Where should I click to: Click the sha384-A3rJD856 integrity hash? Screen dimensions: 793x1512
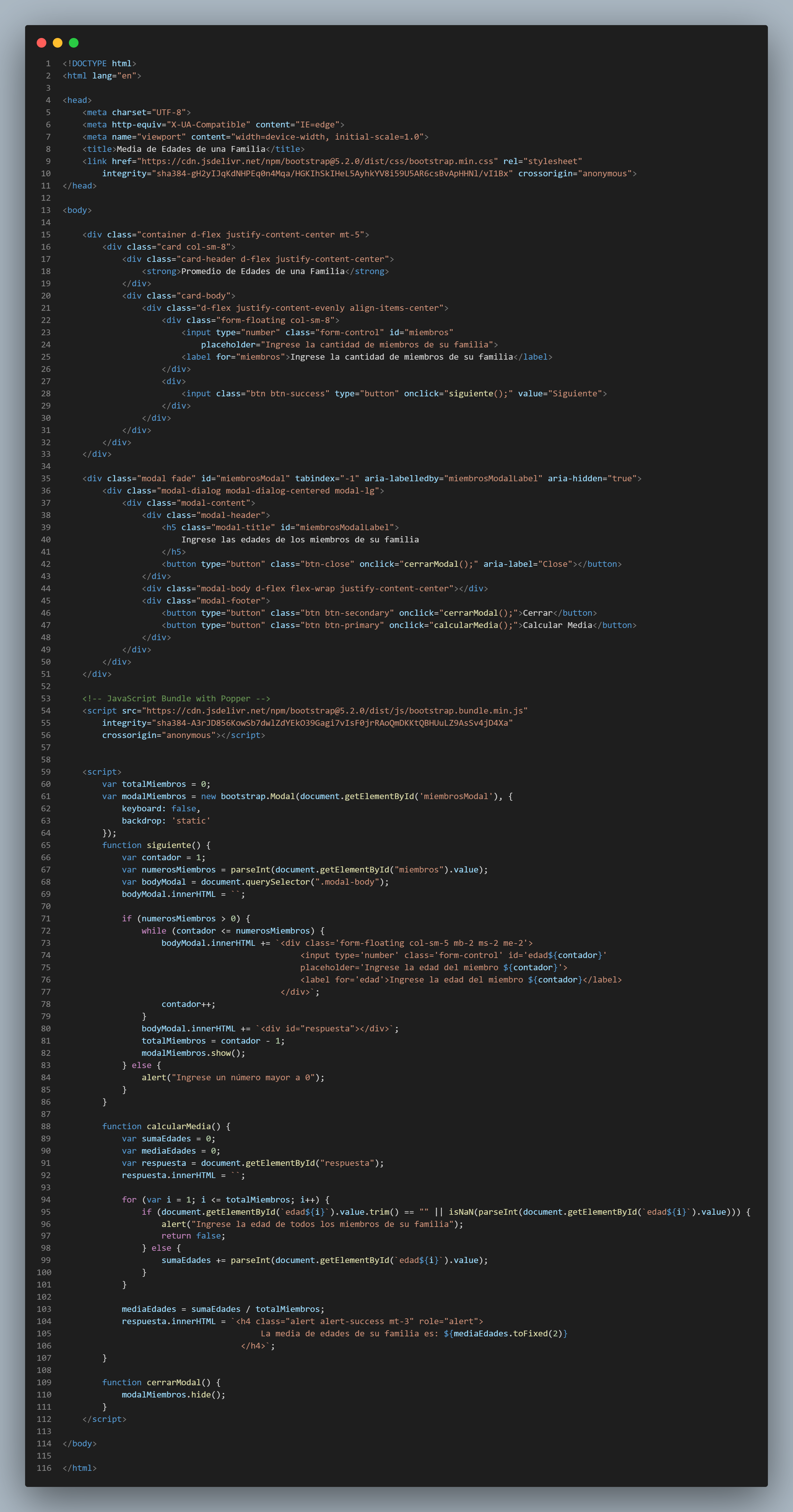332,723
